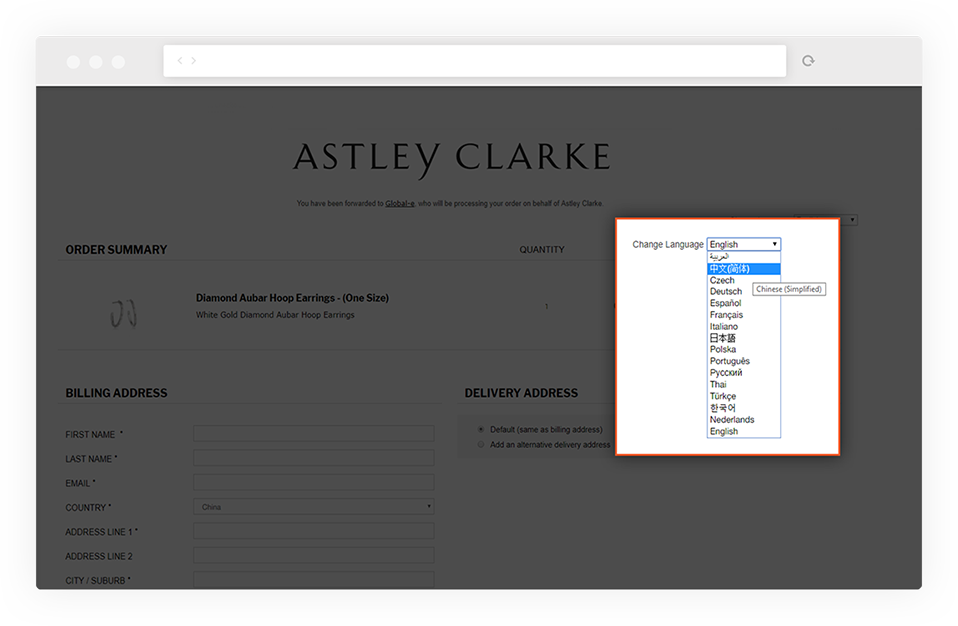This screenshot has height=626, width=958.
Task: Choose Chinese Simplified in the language list
Action: pos(744,269)
